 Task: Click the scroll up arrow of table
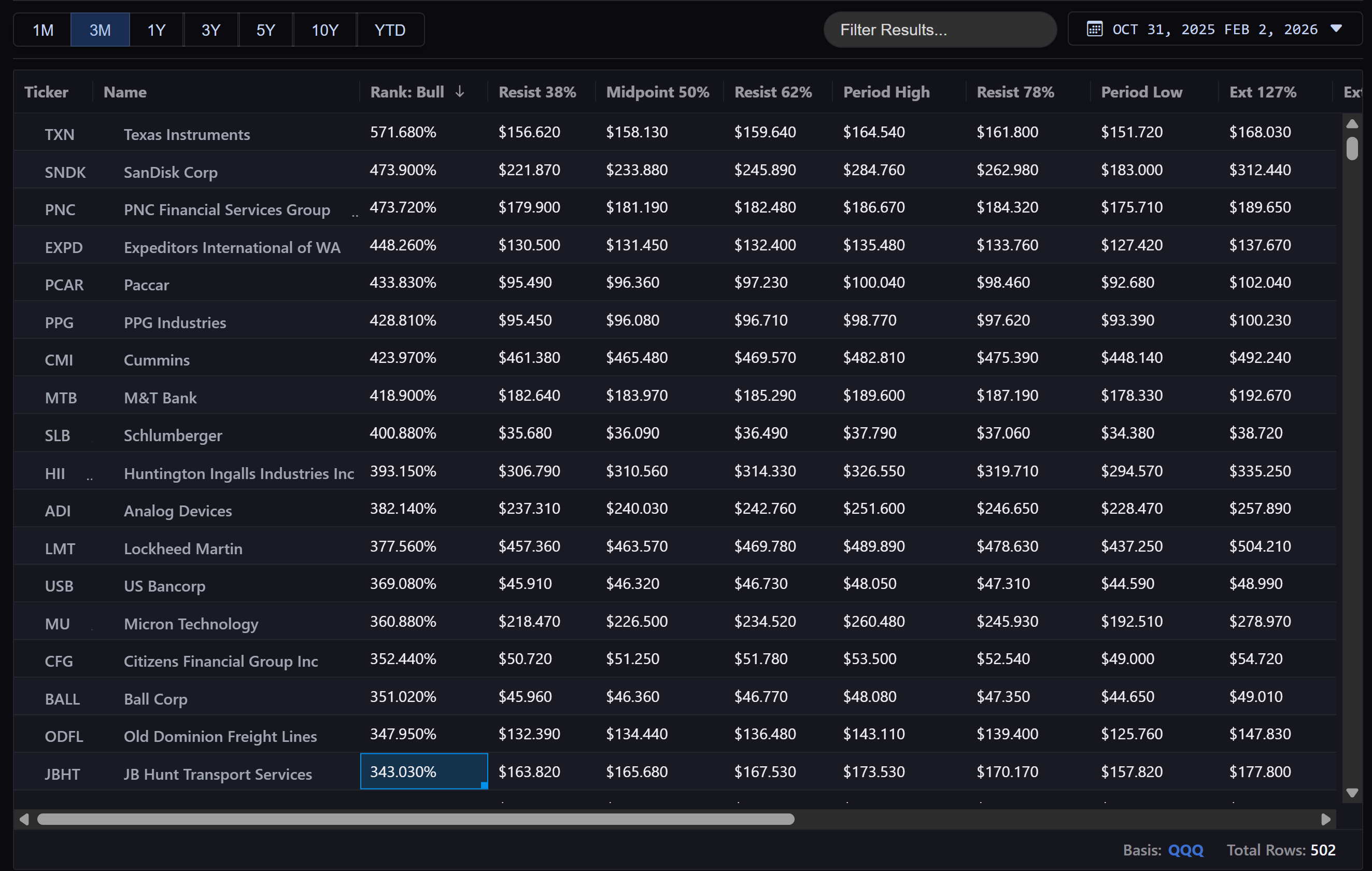[x=1352, y=124]
